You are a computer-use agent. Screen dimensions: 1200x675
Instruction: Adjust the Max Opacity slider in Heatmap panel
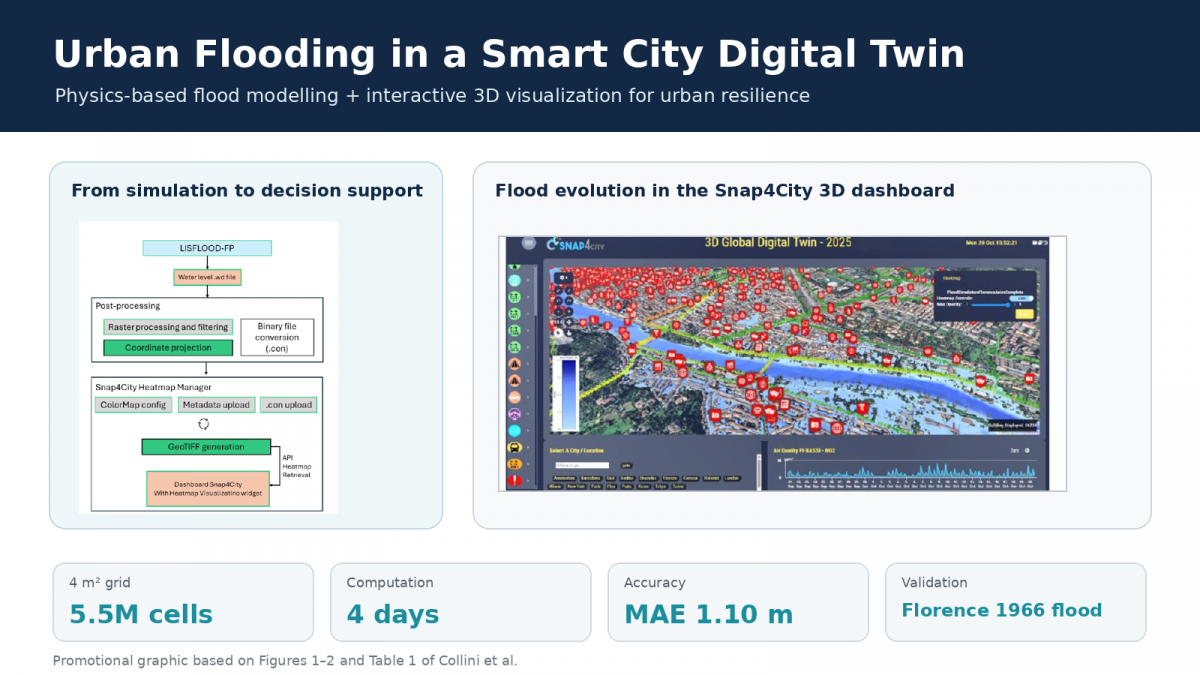pyautogui.click(x=991, y=305)
